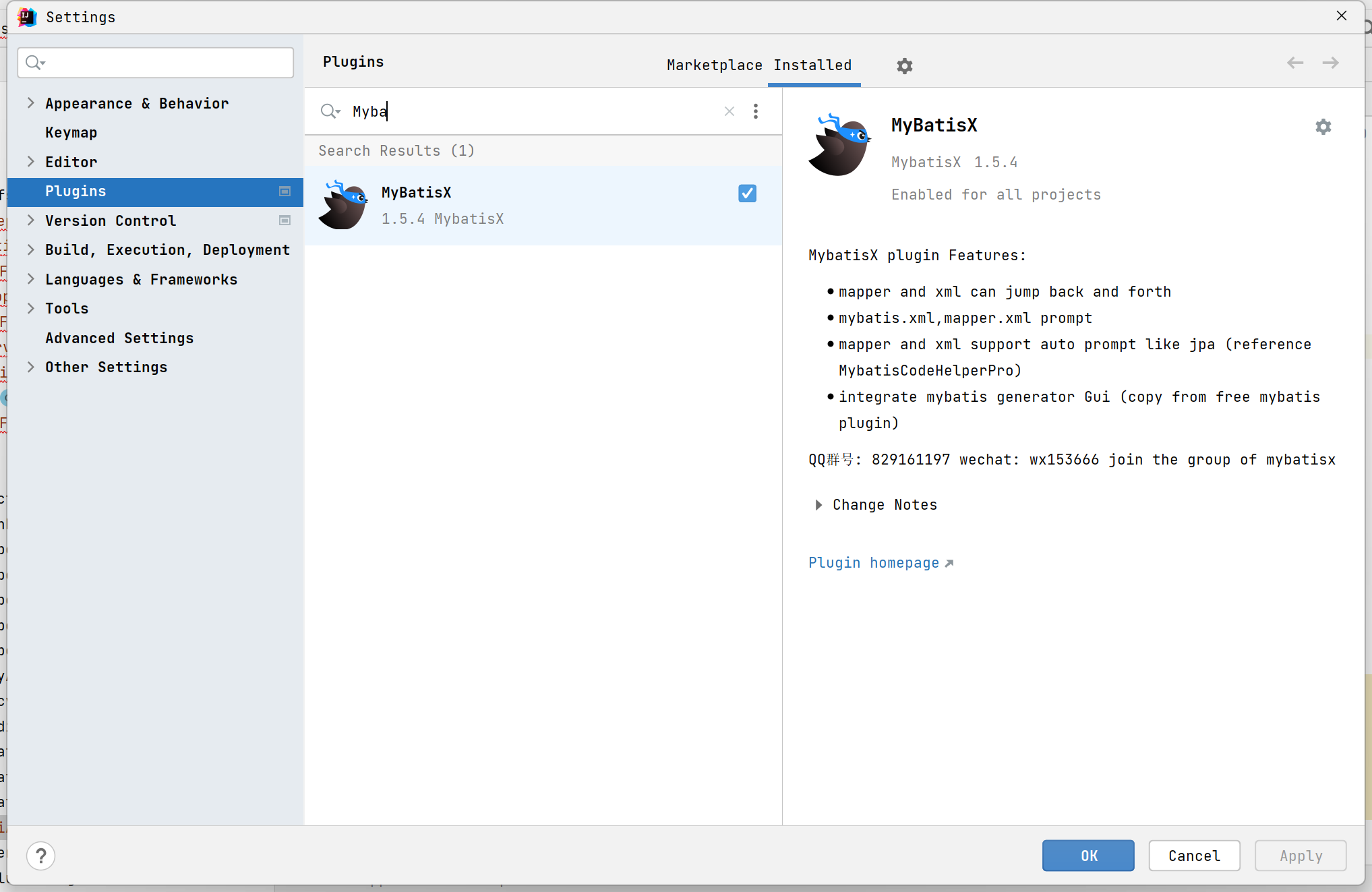Expand the Editor settings node
This screenshot has width=1372, height=892.
tap(30, 162)
